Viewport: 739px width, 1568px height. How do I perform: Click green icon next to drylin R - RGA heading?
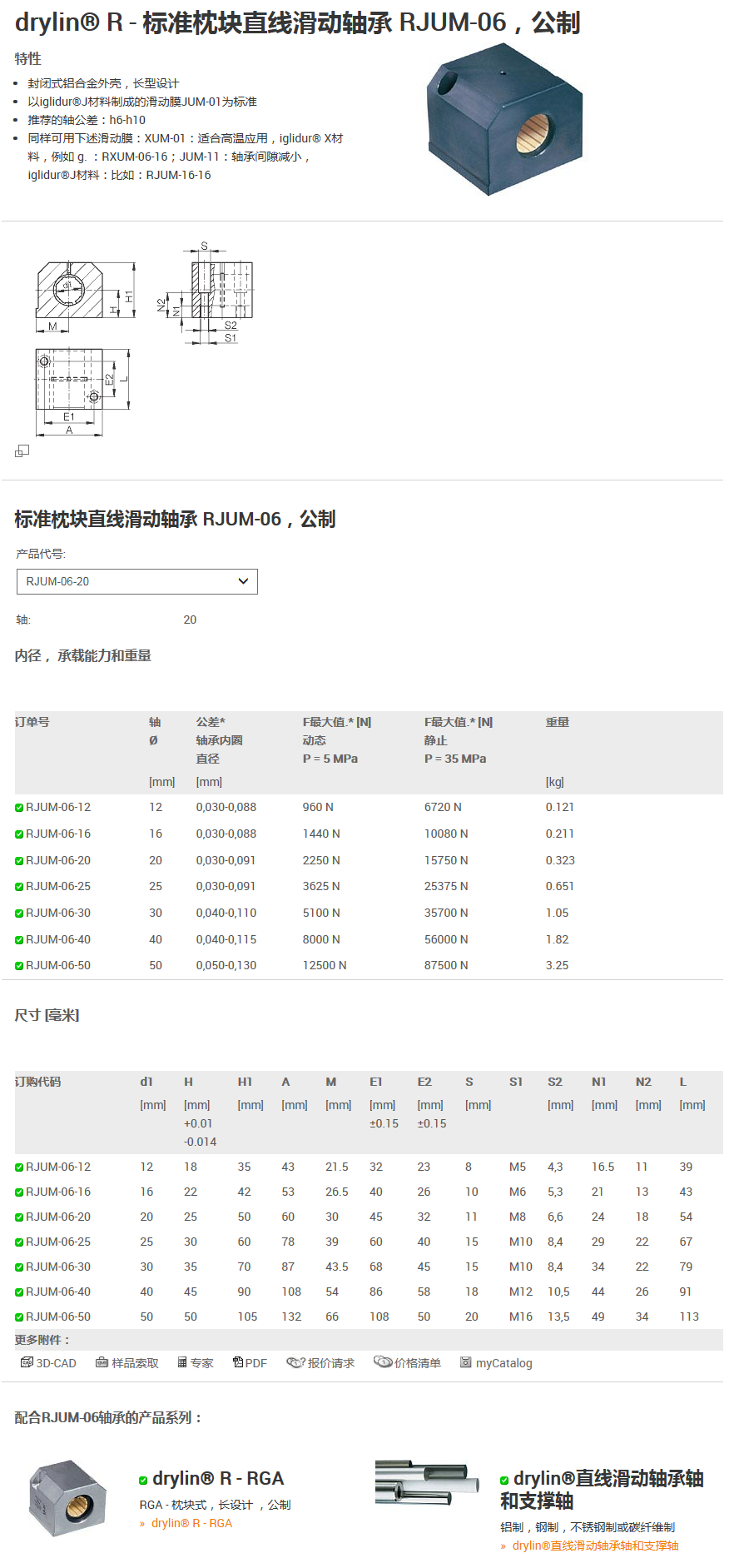(143, 1480)
